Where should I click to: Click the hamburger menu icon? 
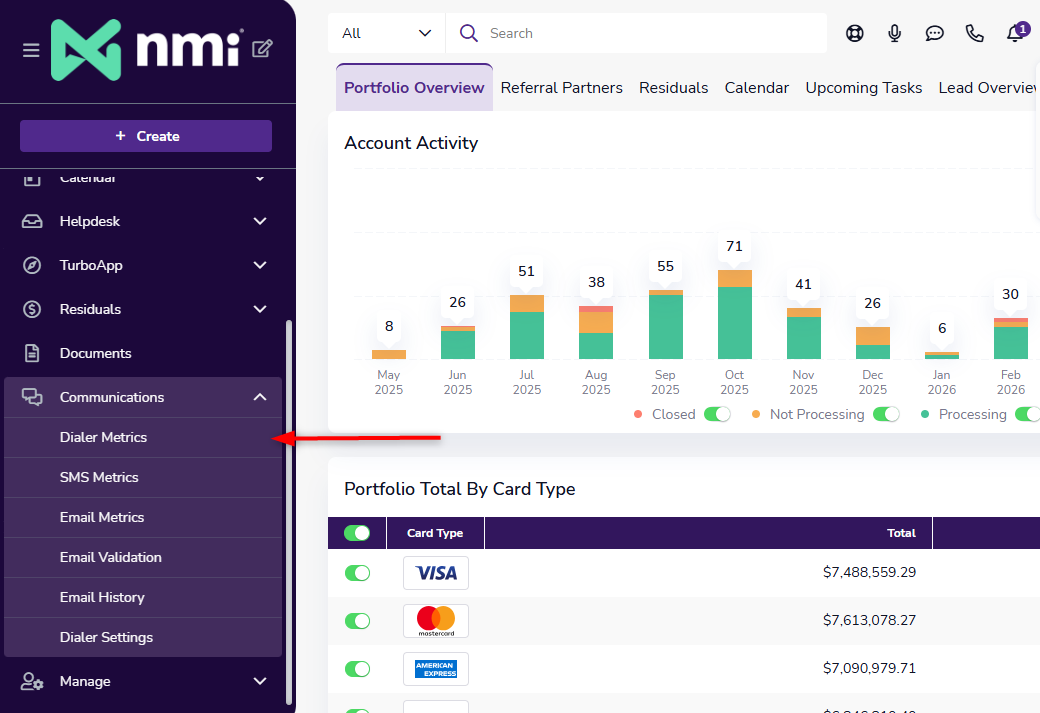click(x=31, y=50)
